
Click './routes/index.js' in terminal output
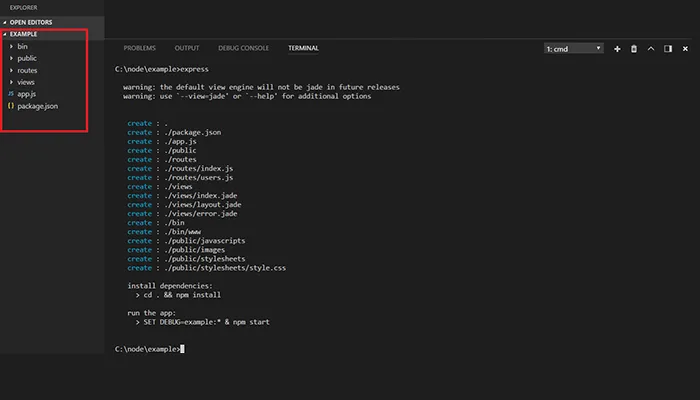click(x=199, y=168)
